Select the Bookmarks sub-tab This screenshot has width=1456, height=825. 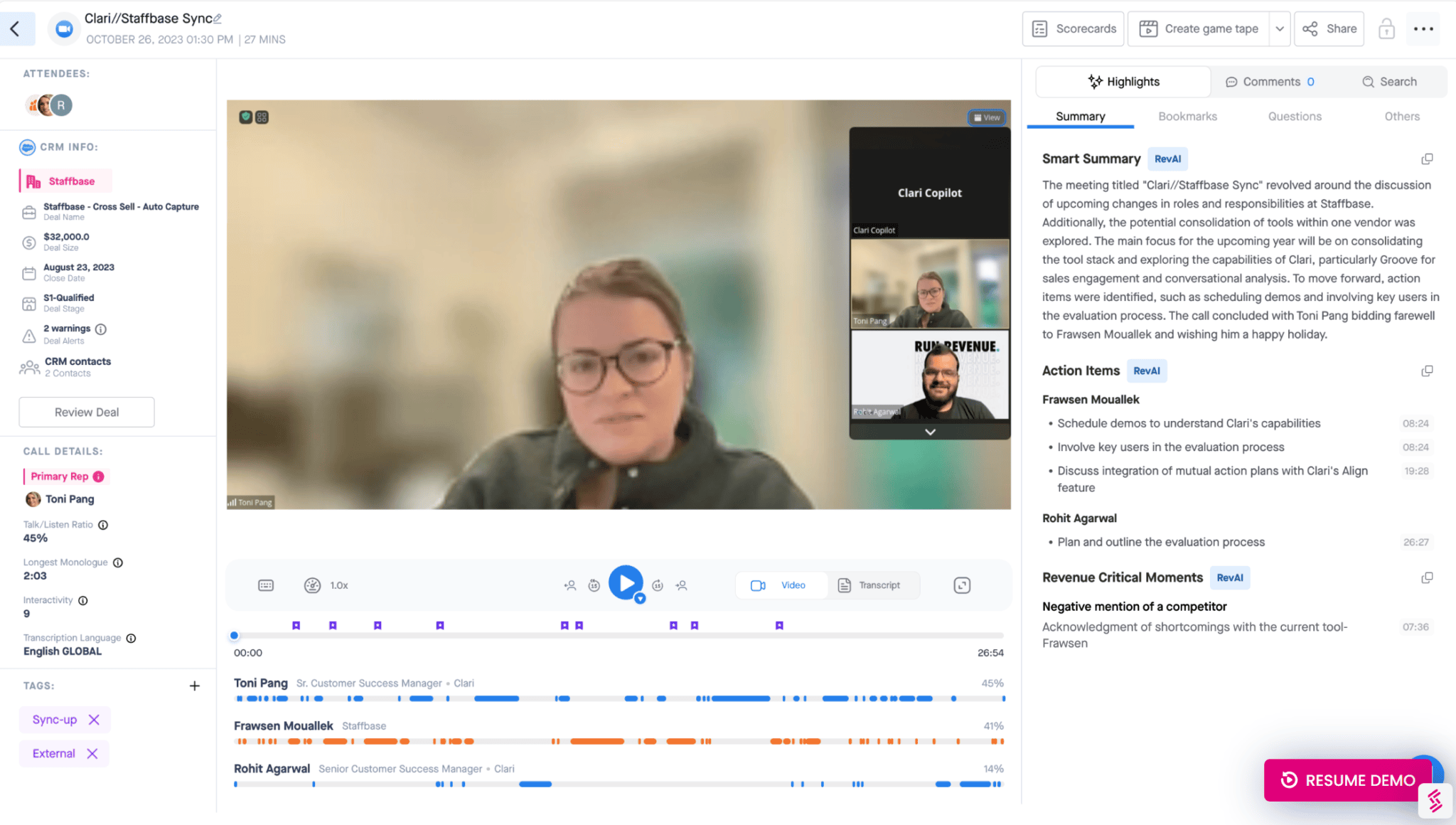1187,117
